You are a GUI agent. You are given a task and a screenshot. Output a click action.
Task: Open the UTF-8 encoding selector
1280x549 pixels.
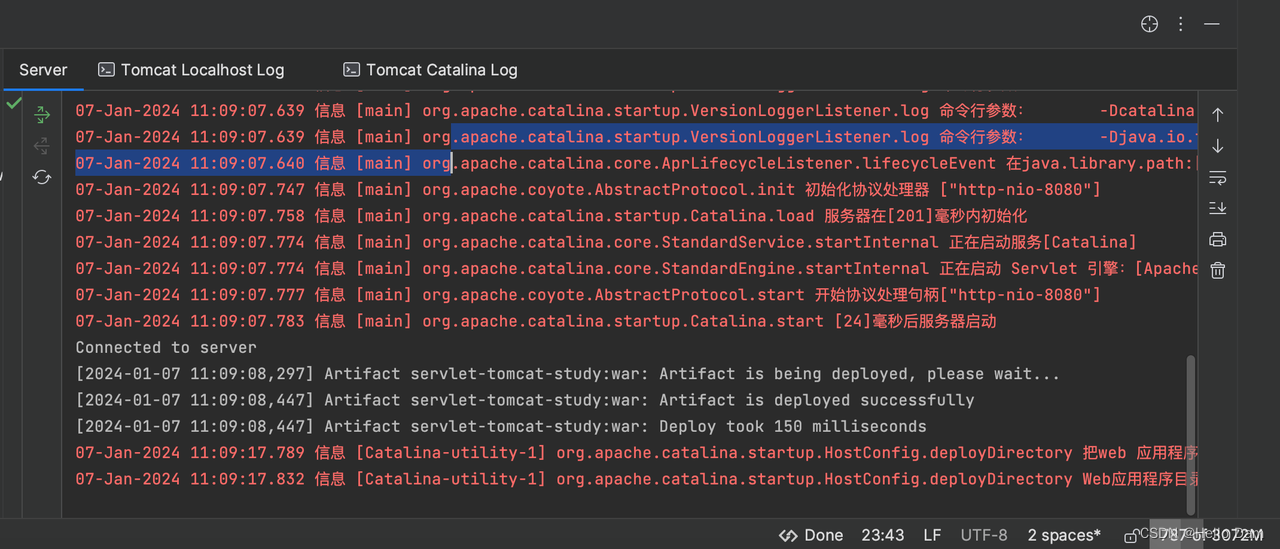coord(984,535)
